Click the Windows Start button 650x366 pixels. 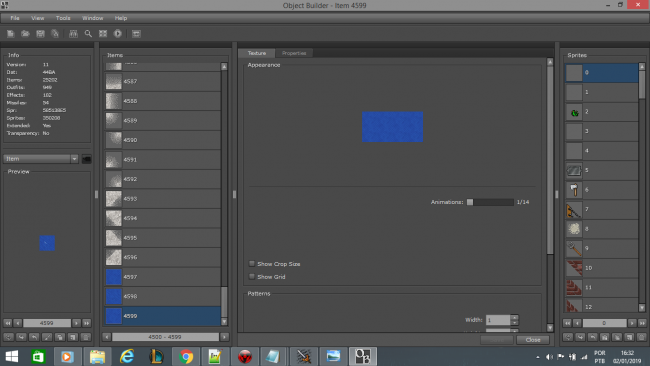pyautogui.click(x=12, y=356)
